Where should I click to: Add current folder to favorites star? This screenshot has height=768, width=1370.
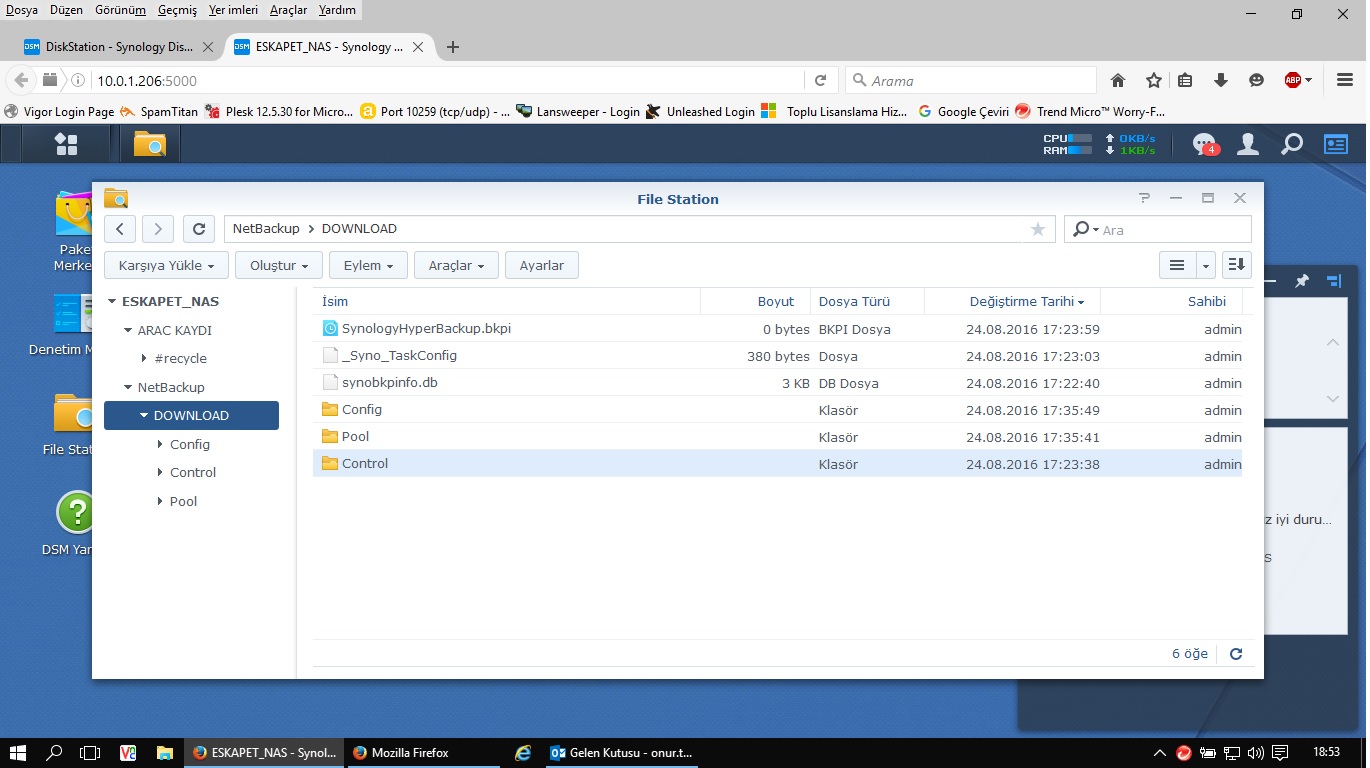pos(1037,229)
